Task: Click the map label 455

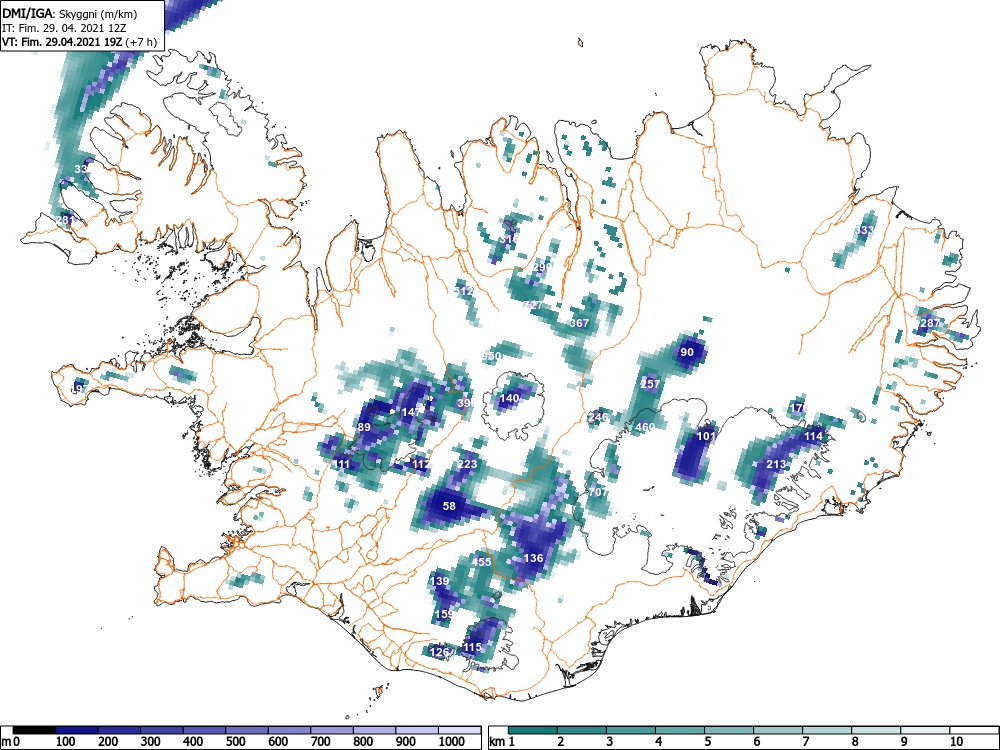Action: tap(482, 562)
